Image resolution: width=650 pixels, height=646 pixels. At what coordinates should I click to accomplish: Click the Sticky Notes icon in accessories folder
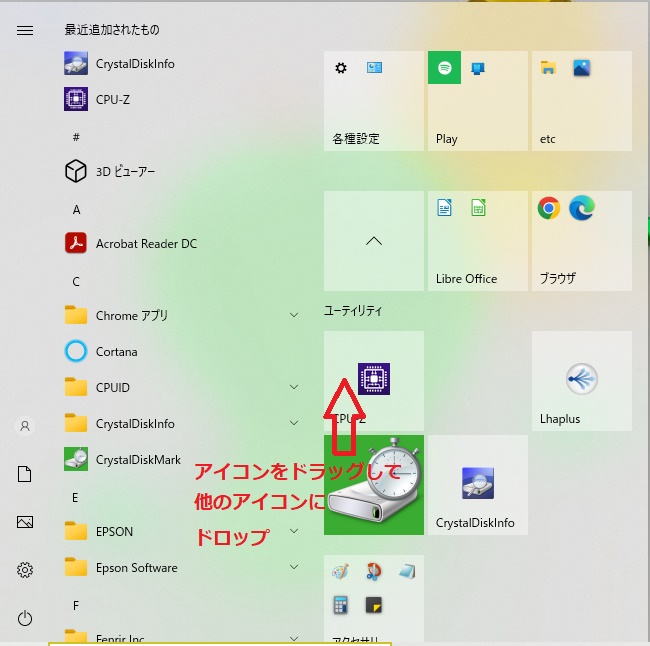click(x=374, y=605)
